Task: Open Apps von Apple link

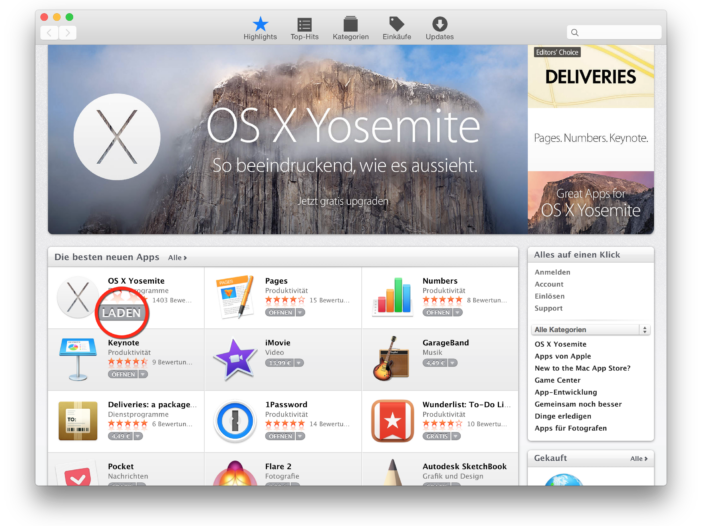Action: coord(562,356)
